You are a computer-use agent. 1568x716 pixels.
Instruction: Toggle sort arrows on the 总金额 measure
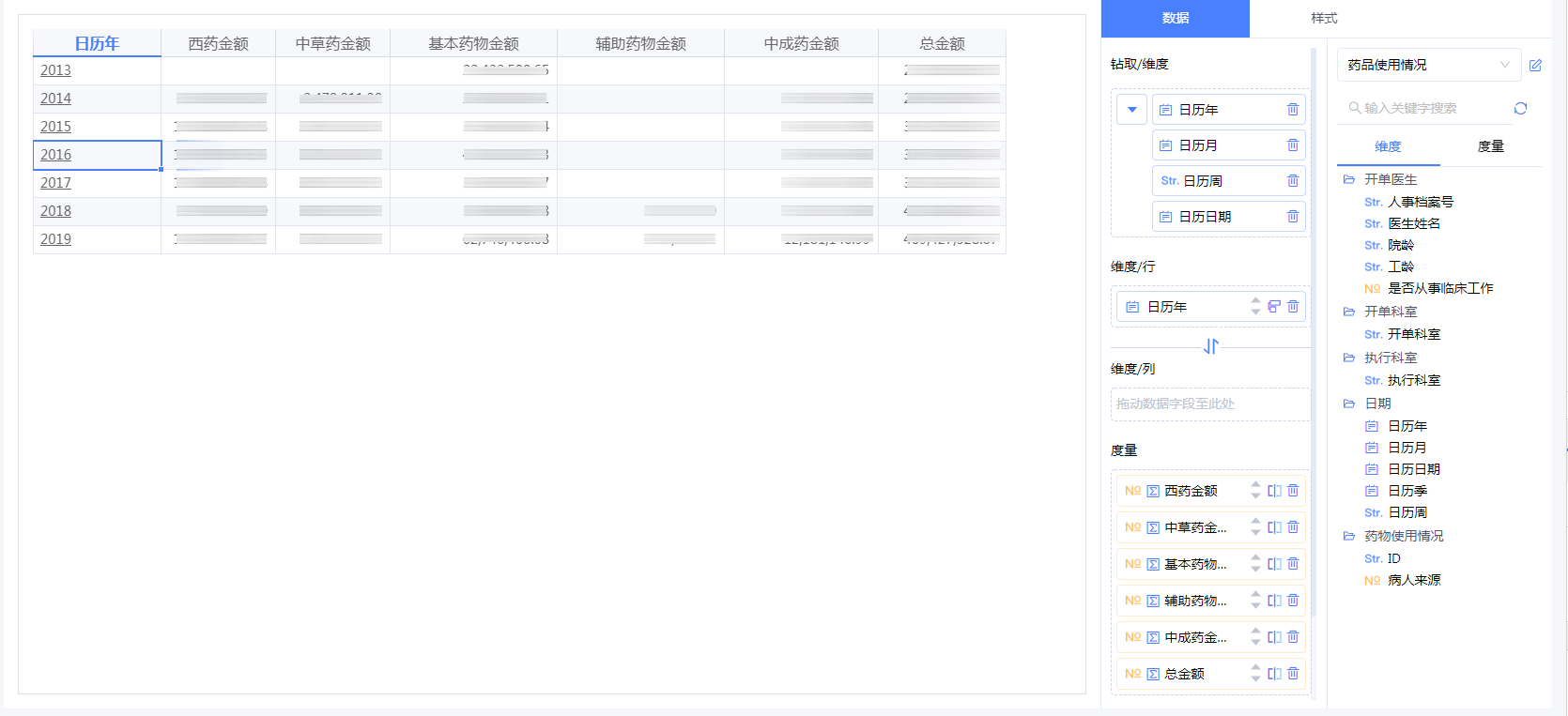click(x=1255, y=674)
